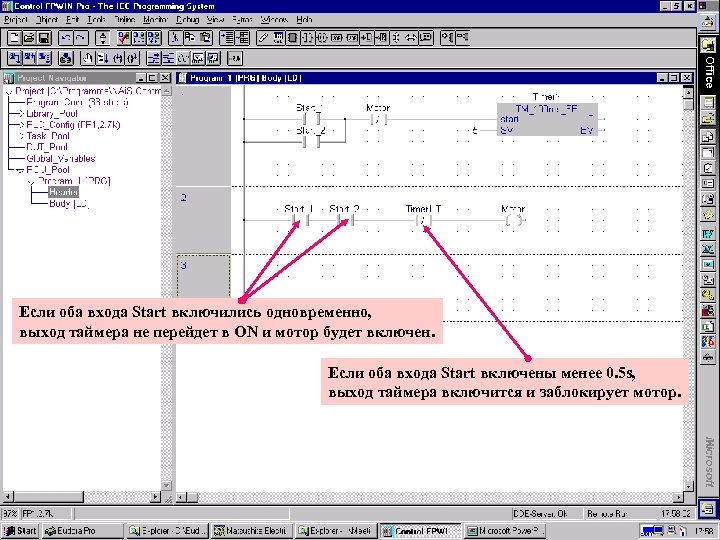Click the clipboard Paste toolbar icon
This screenshot has width=720, height=540.
point(205,38)
